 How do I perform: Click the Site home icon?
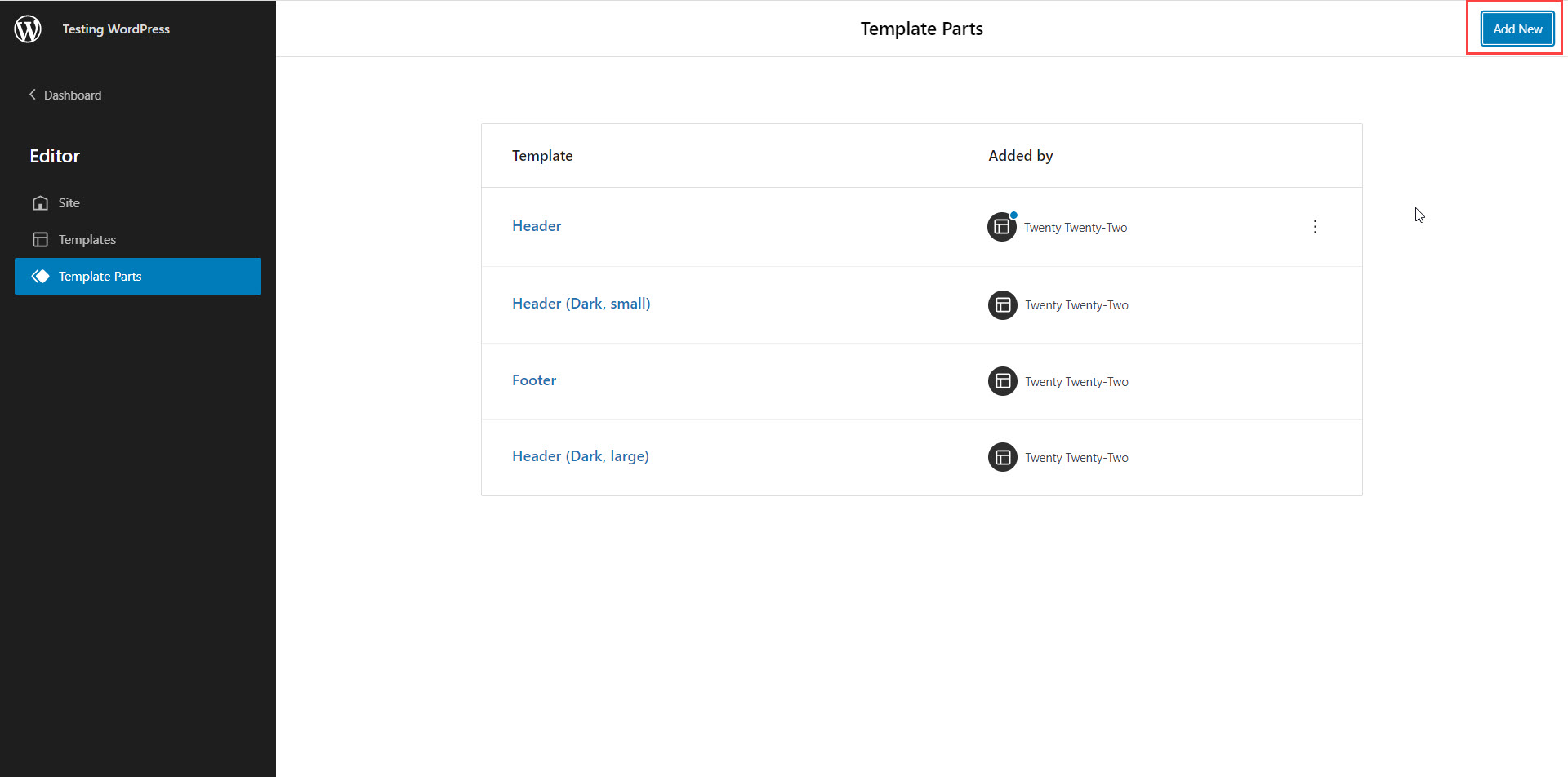[40, 203]
